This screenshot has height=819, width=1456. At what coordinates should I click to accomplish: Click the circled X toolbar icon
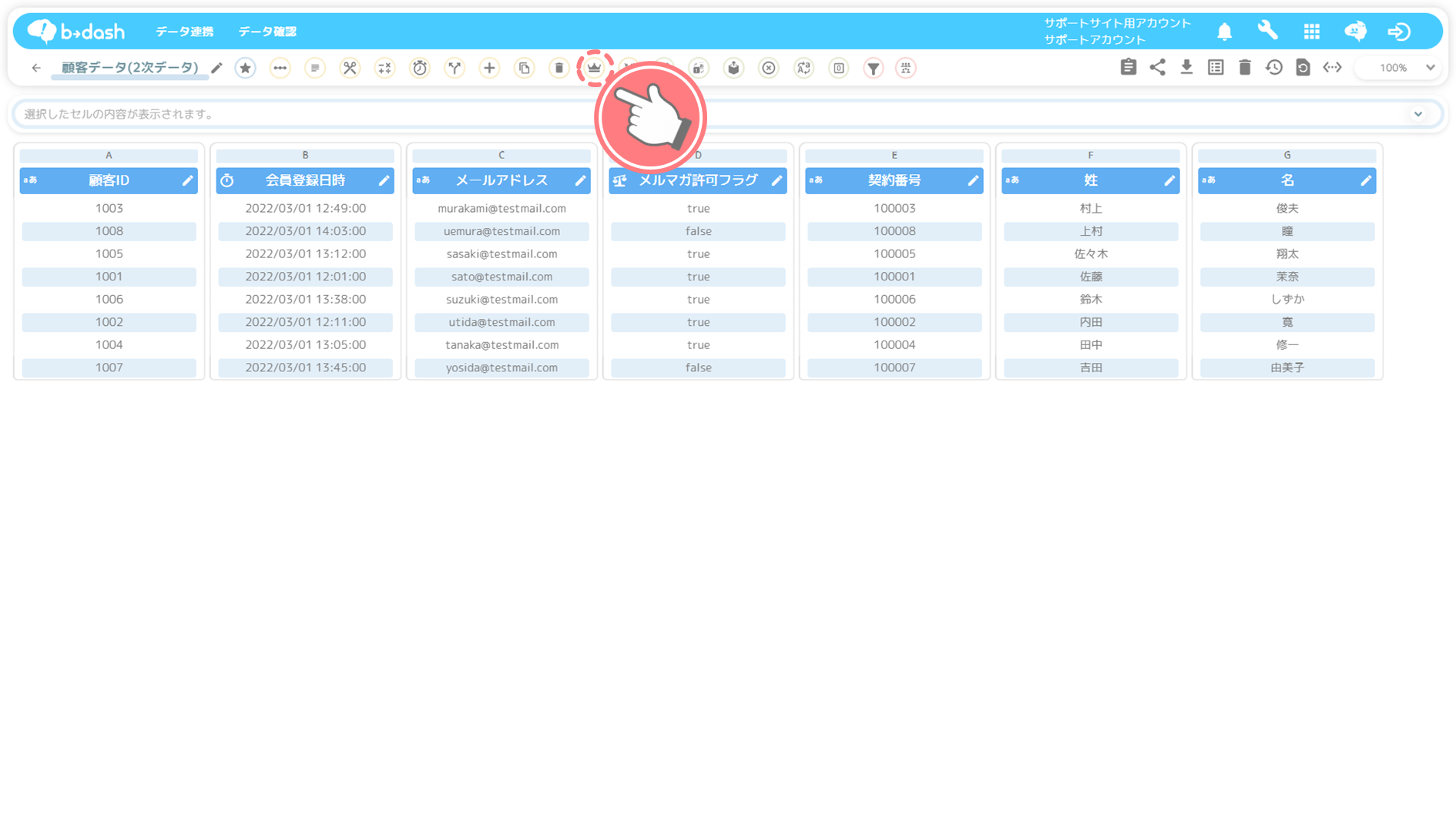[x=769, y=68]
